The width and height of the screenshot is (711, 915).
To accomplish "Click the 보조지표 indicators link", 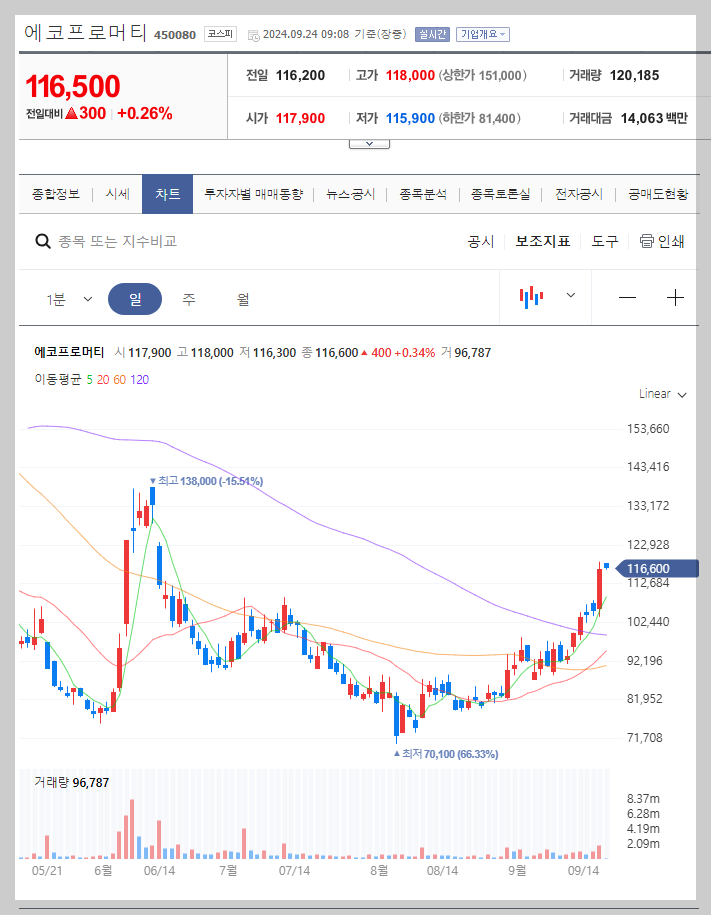I will pyautogui.click(x=543, y=242).
